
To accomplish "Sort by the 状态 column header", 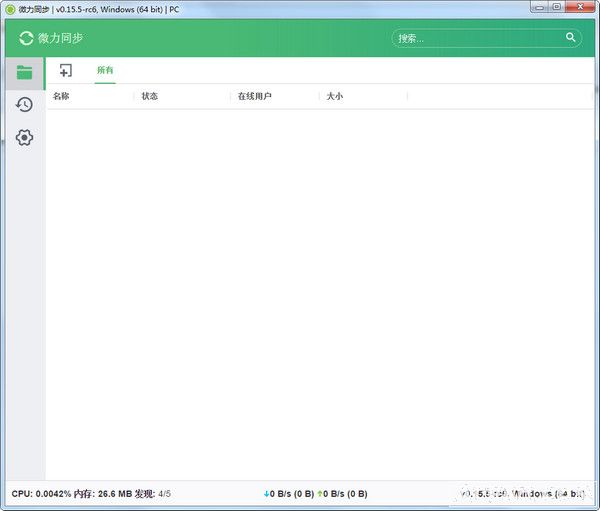I will click(150, 96).
